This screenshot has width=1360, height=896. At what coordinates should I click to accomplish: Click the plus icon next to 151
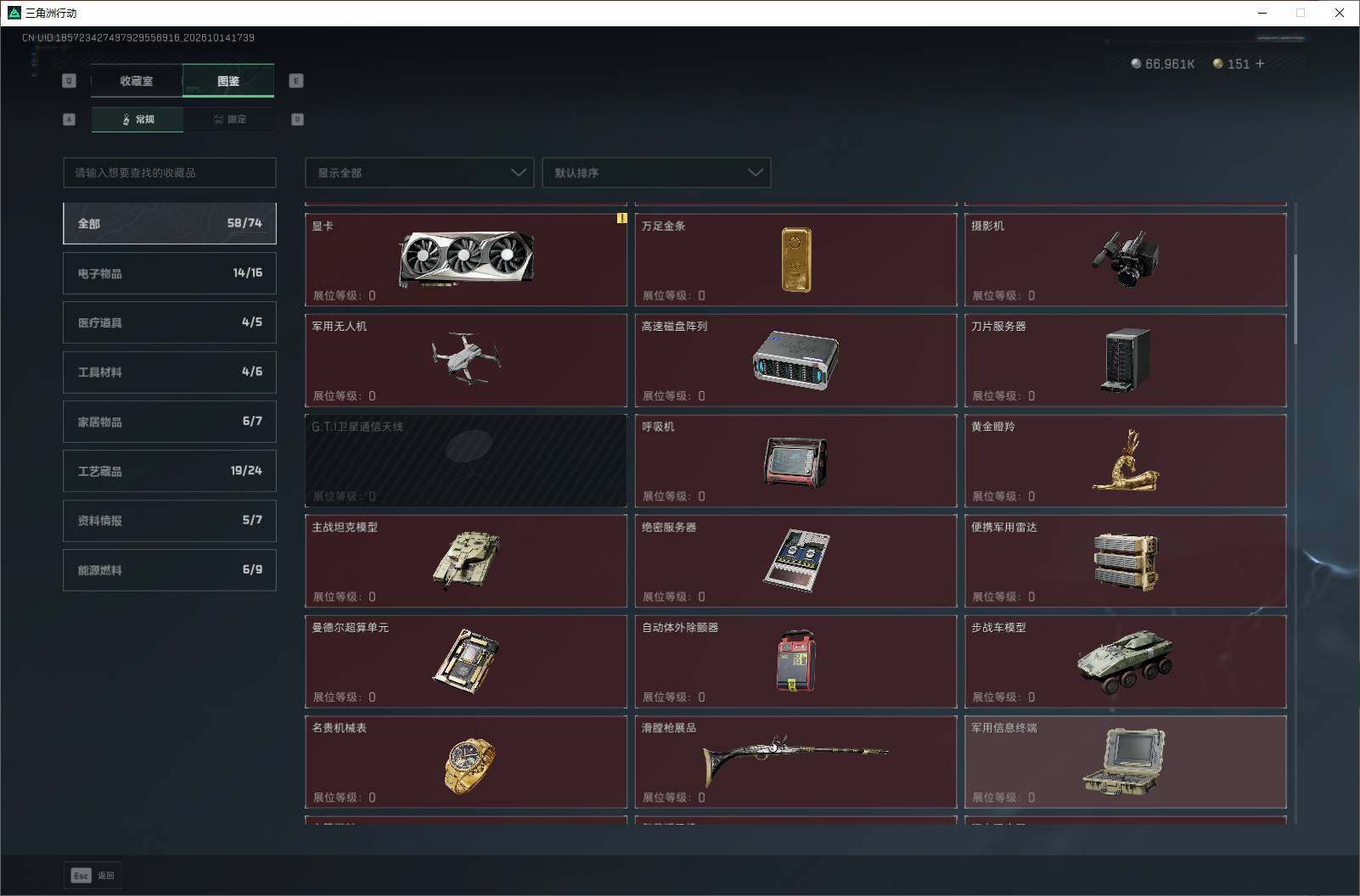(1260, 64)
